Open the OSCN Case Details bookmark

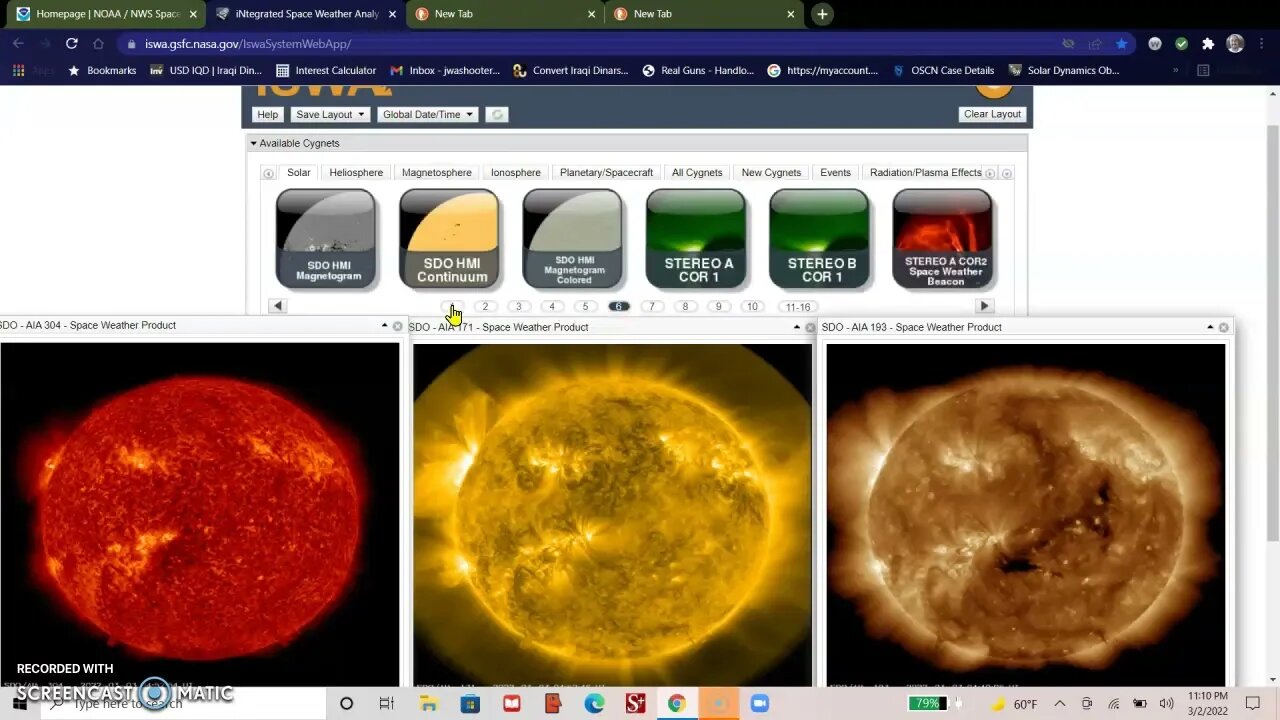click(942, 70)
